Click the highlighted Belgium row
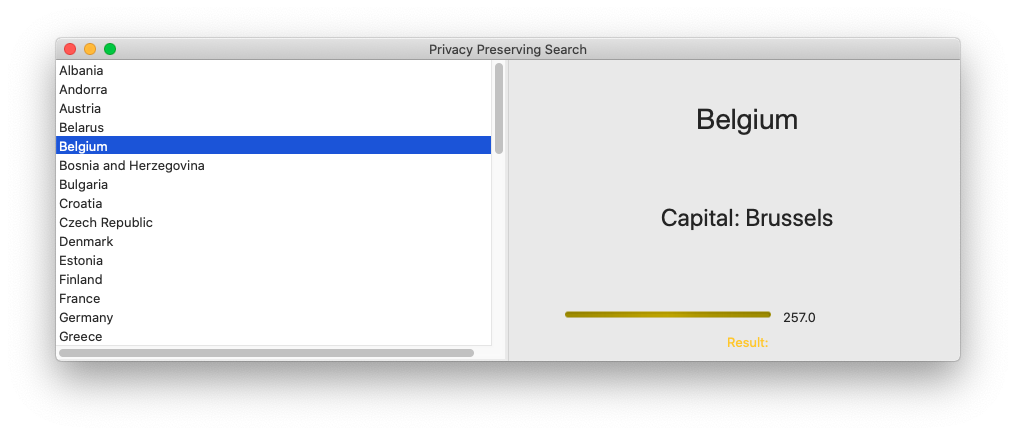The image size is (1016, 435). tap(83, 147)
